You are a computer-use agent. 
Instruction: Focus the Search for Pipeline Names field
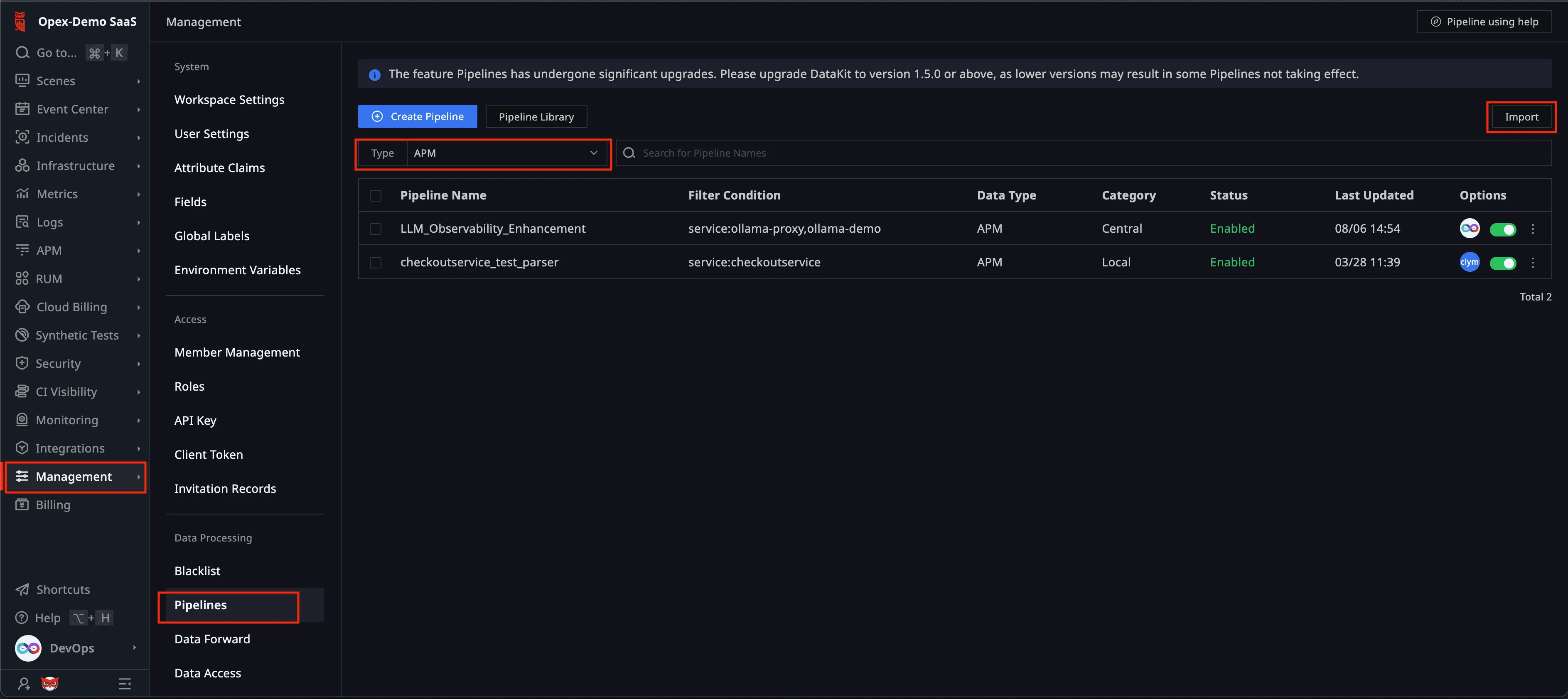coord(1084,153)
